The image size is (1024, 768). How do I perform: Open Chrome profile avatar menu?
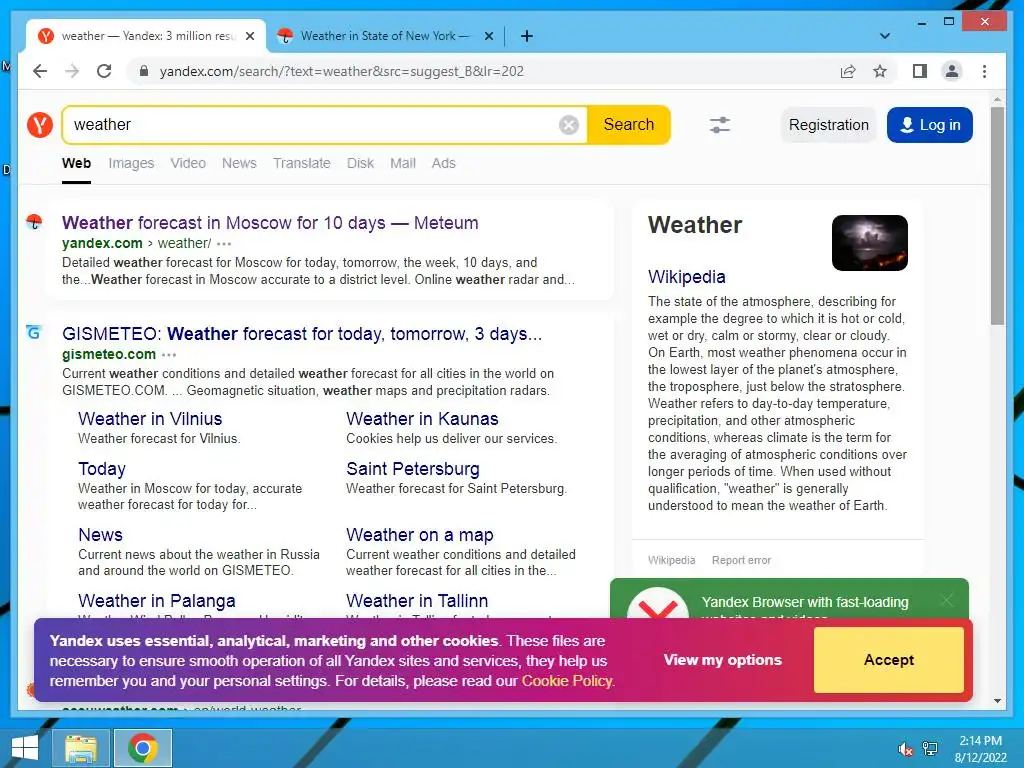point(952,71)
